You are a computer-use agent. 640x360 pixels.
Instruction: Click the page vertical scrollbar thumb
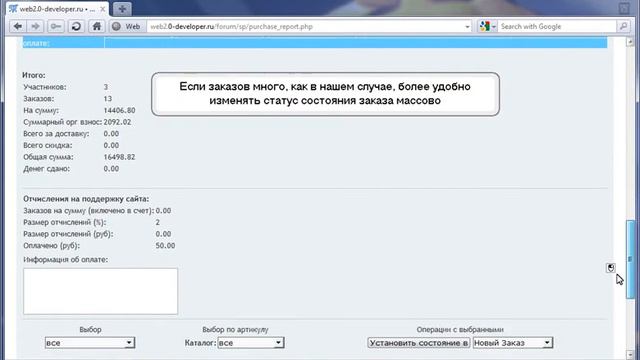tap(631, 259)
